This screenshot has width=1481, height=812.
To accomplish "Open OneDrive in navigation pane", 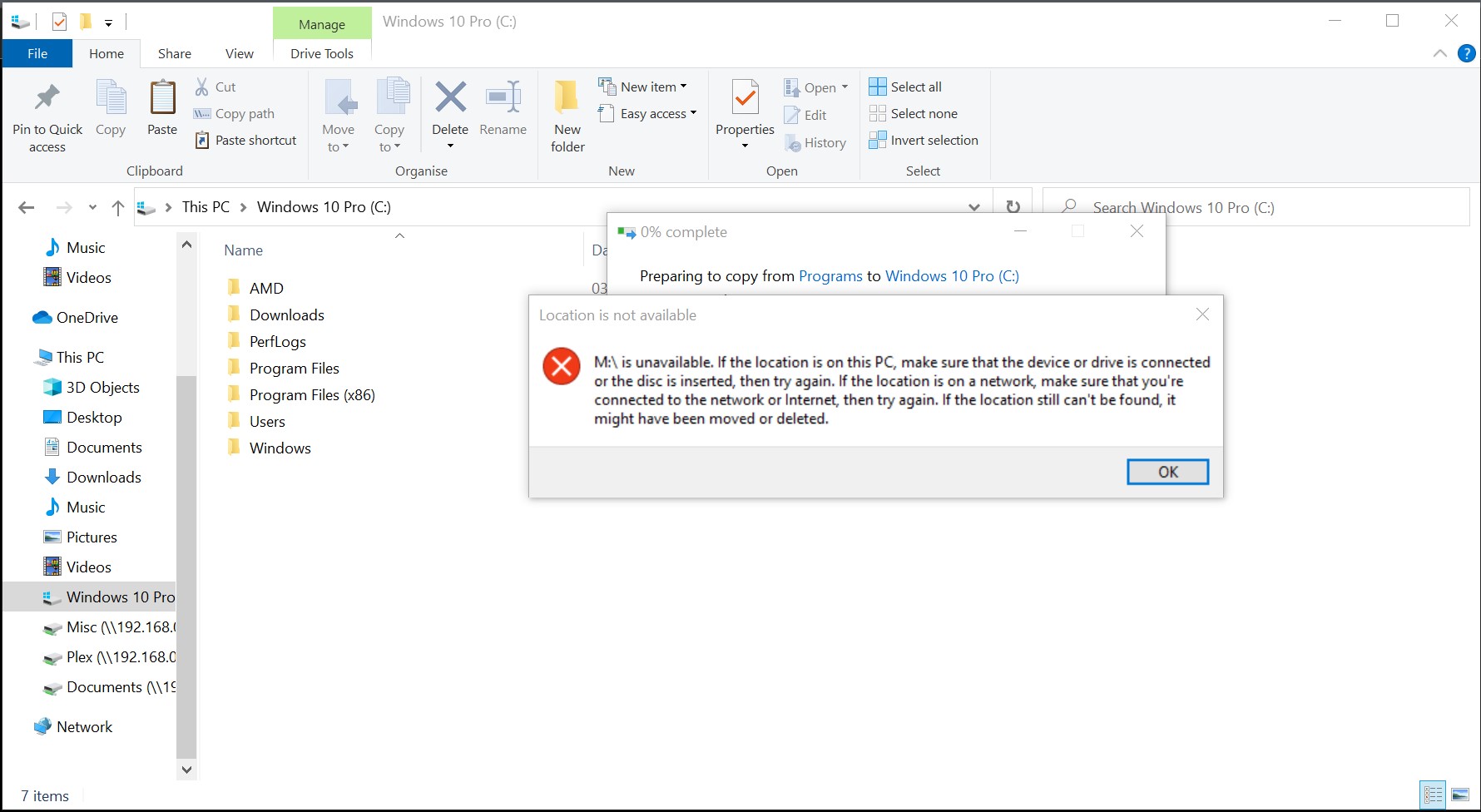I will coord(87,317).
